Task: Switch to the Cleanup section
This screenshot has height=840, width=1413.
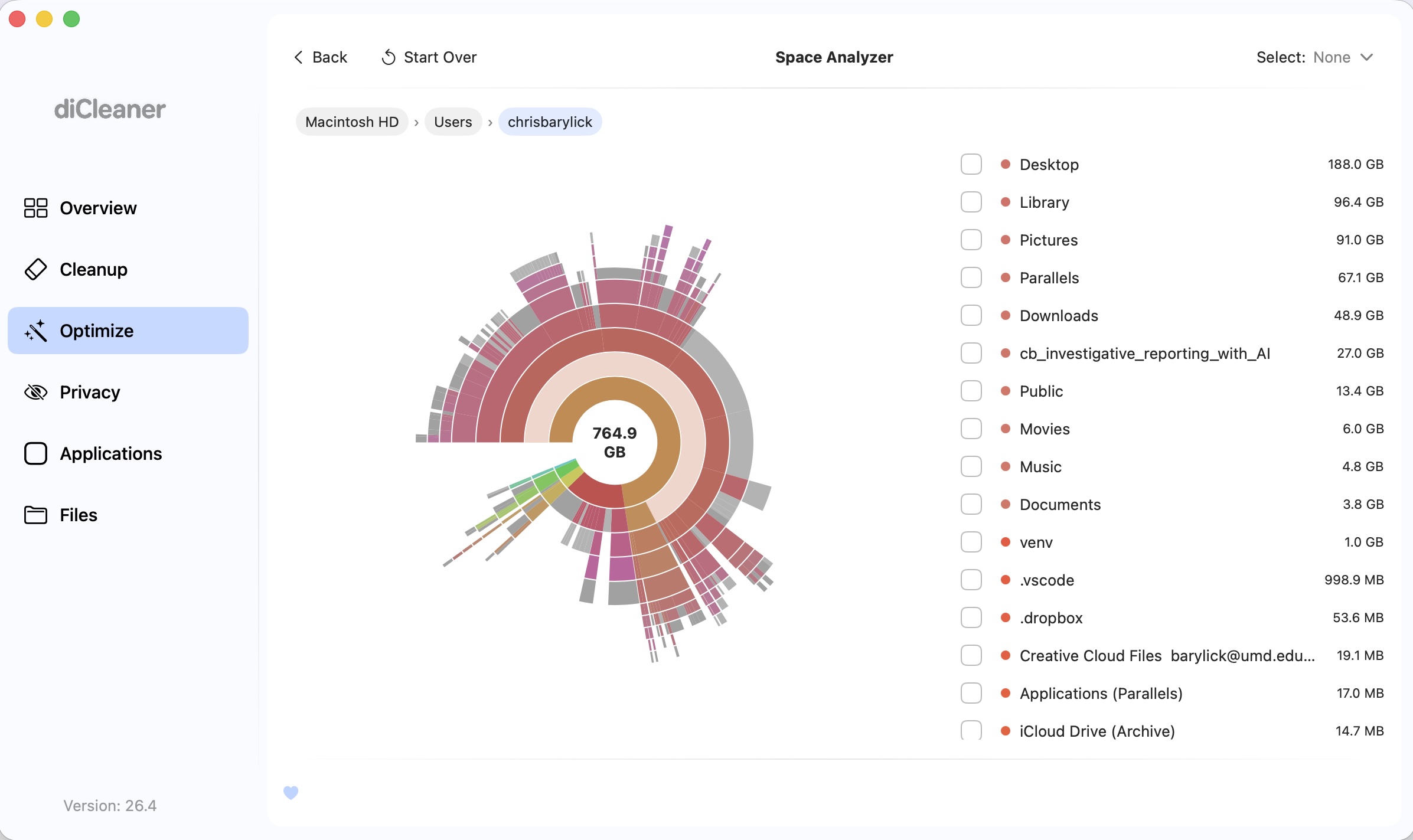Action: pos(128,269)
